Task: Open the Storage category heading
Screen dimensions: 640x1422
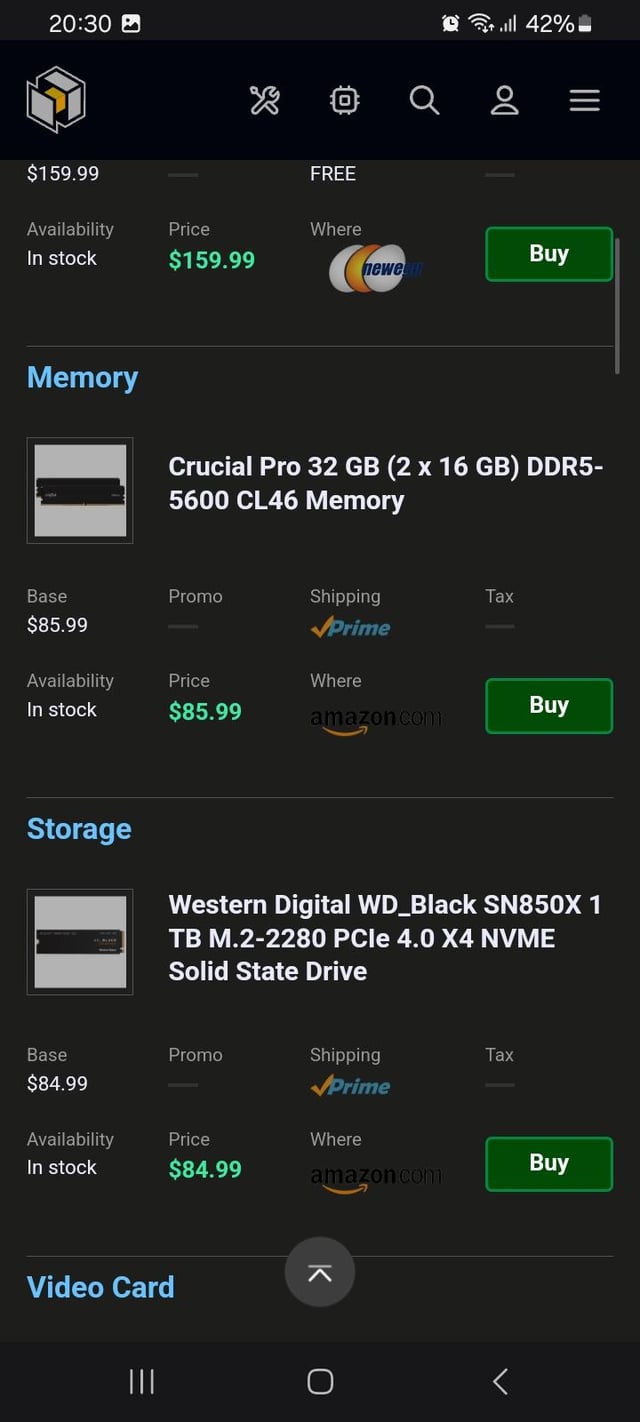Action: point(79,829)
